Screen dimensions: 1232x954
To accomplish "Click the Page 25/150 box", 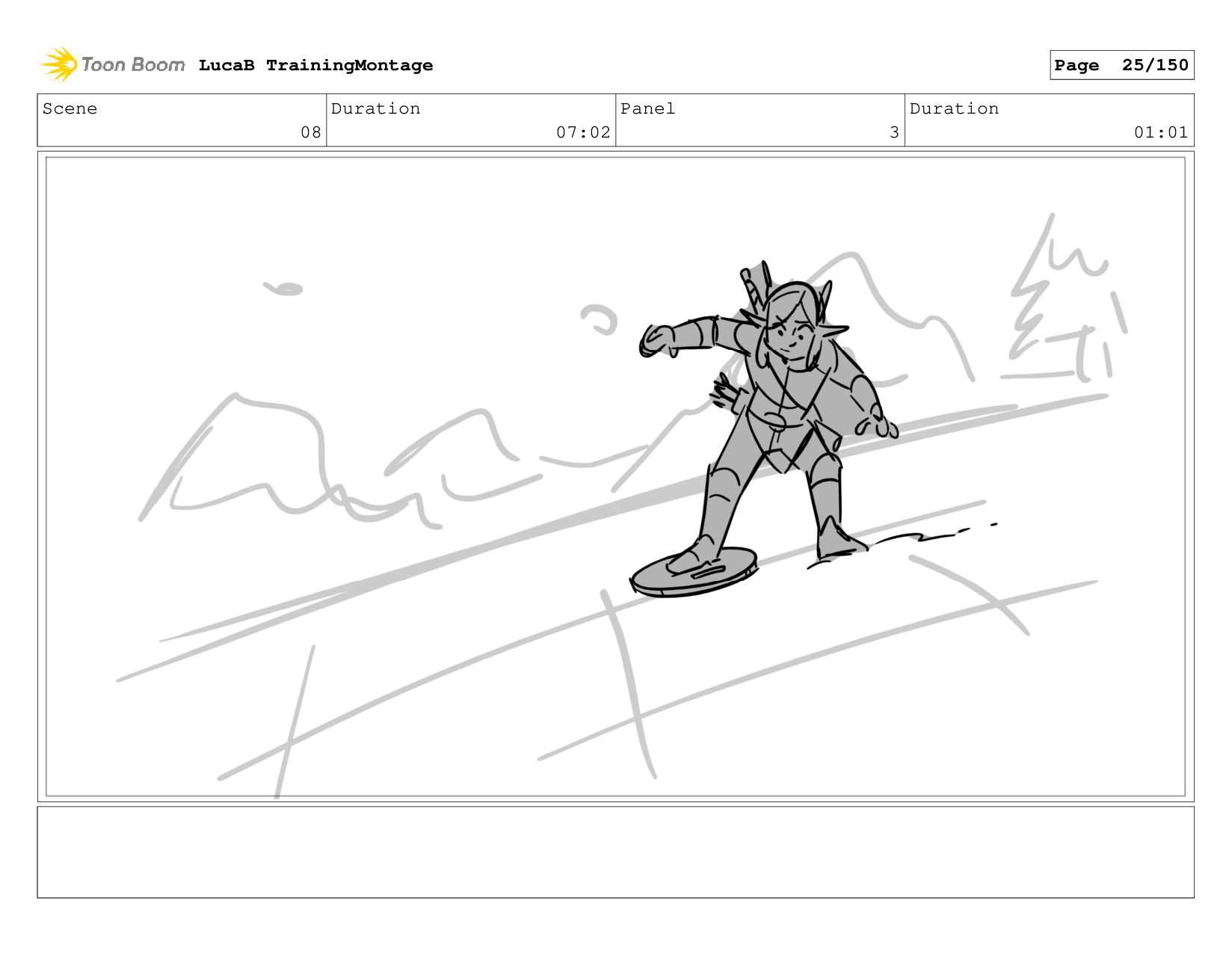I will click(x=1121, y=65).
